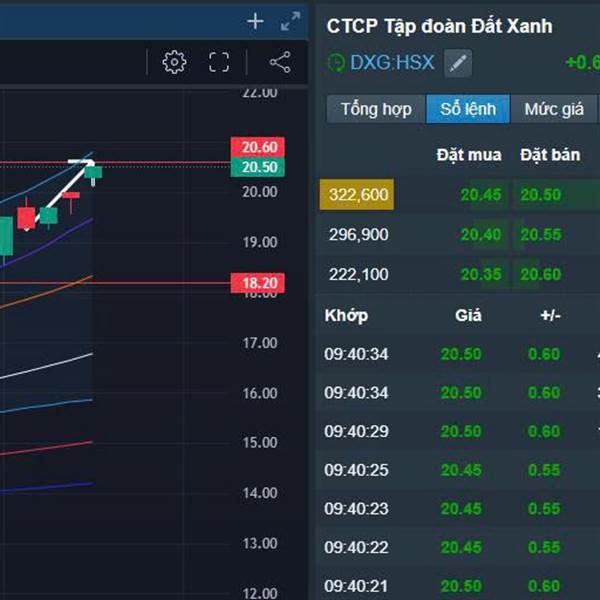Select the Sổ lệnh tab
The height and width of the screenshot is (600, 600).
[468, 109]
